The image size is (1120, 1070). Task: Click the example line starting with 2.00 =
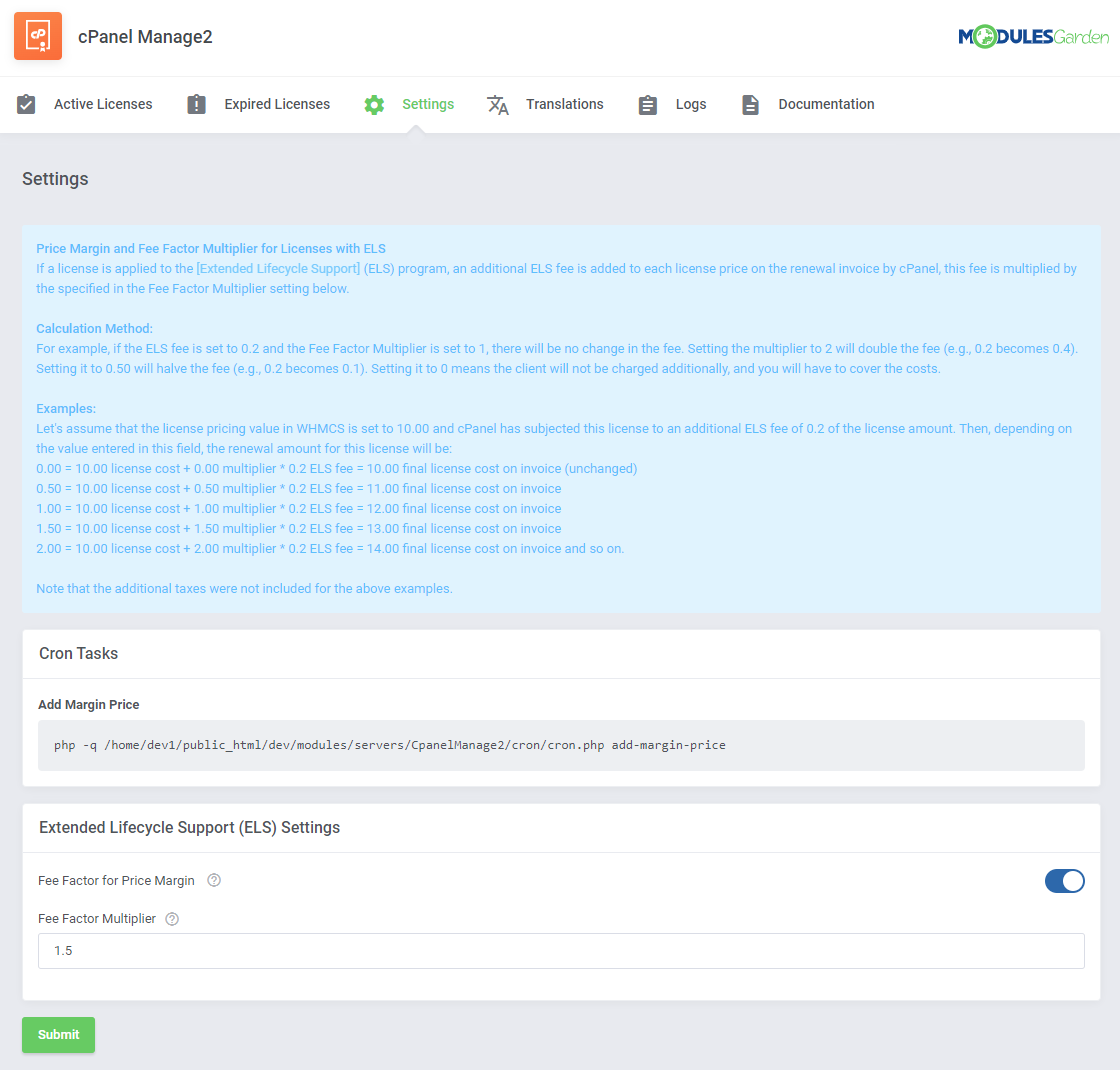[330, 549]
